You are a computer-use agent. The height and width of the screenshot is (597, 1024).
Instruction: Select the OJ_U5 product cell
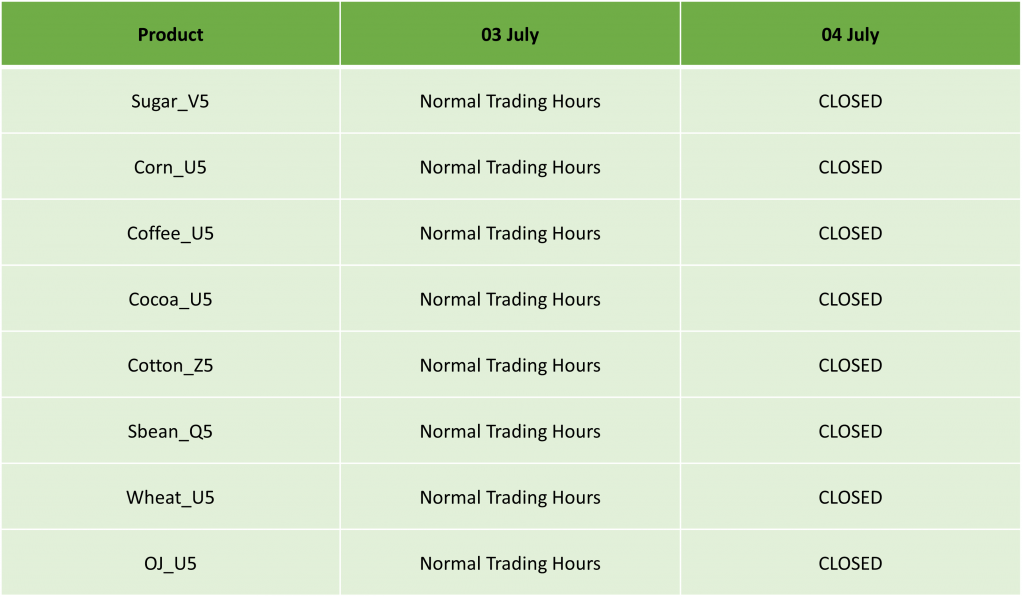coord(170,563)
